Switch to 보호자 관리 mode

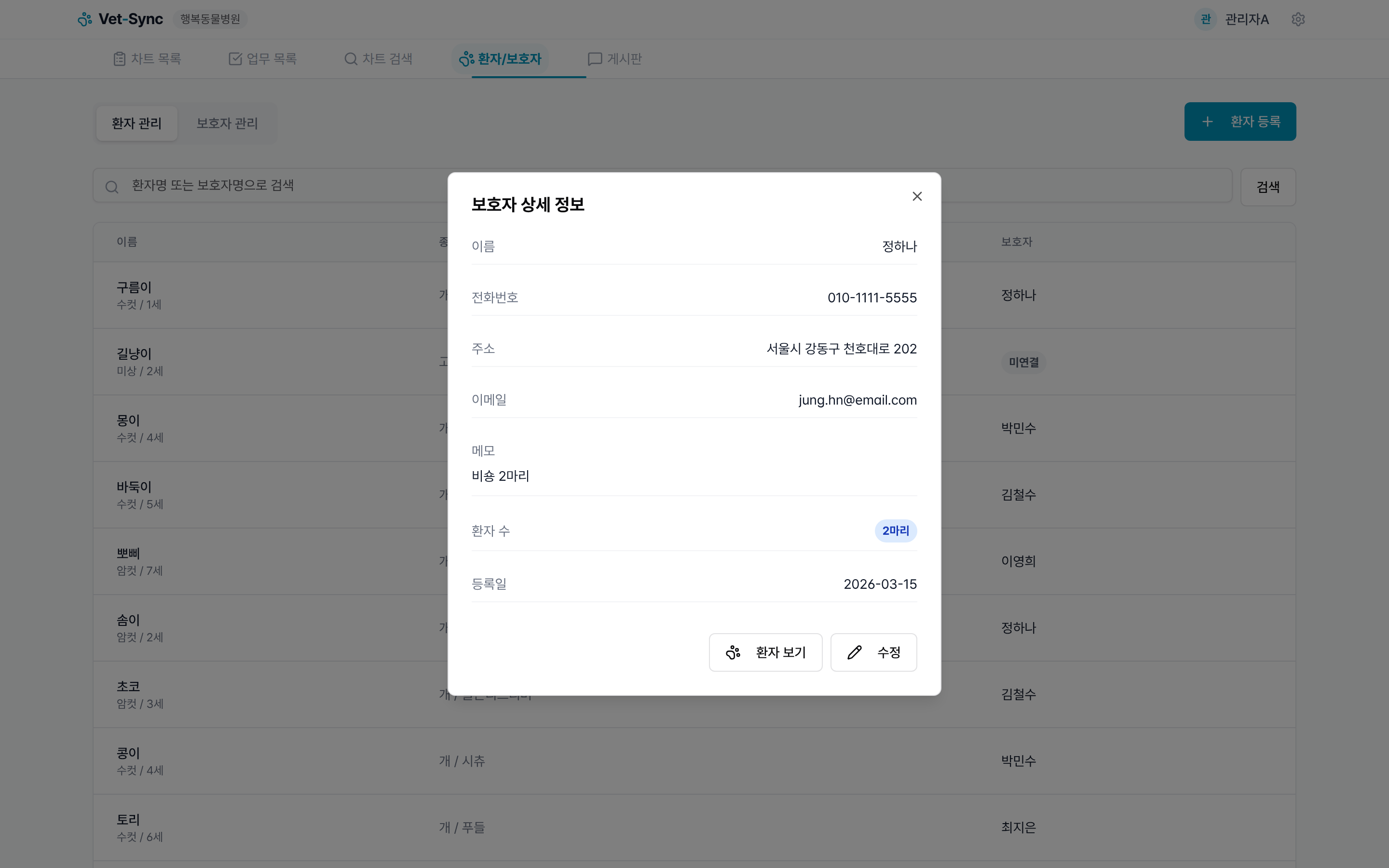pos(227,123)
